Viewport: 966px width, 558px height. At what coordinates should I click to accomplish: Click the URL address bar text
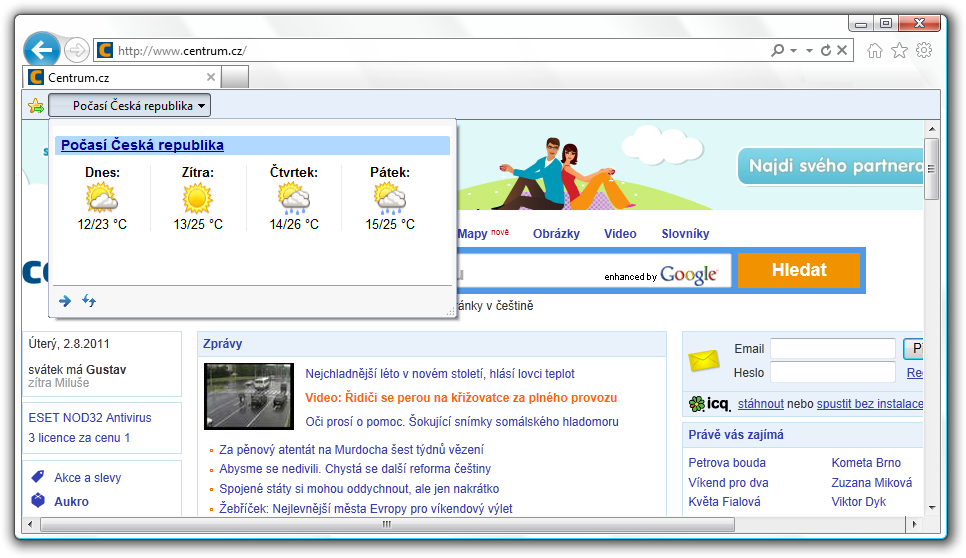point(182,51)
